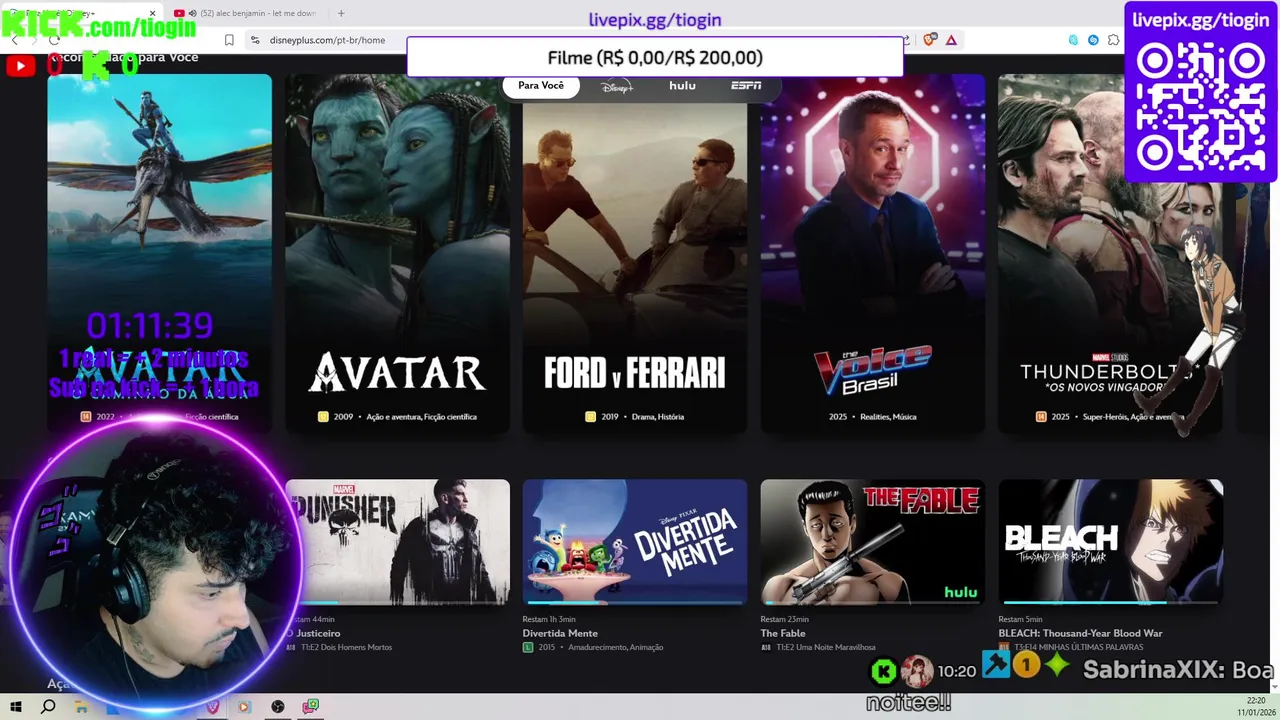The height and width of the screenshot is (720, 1280).
Task: Open the Avatar 2009 movie poster
Action: click(397, 253)
